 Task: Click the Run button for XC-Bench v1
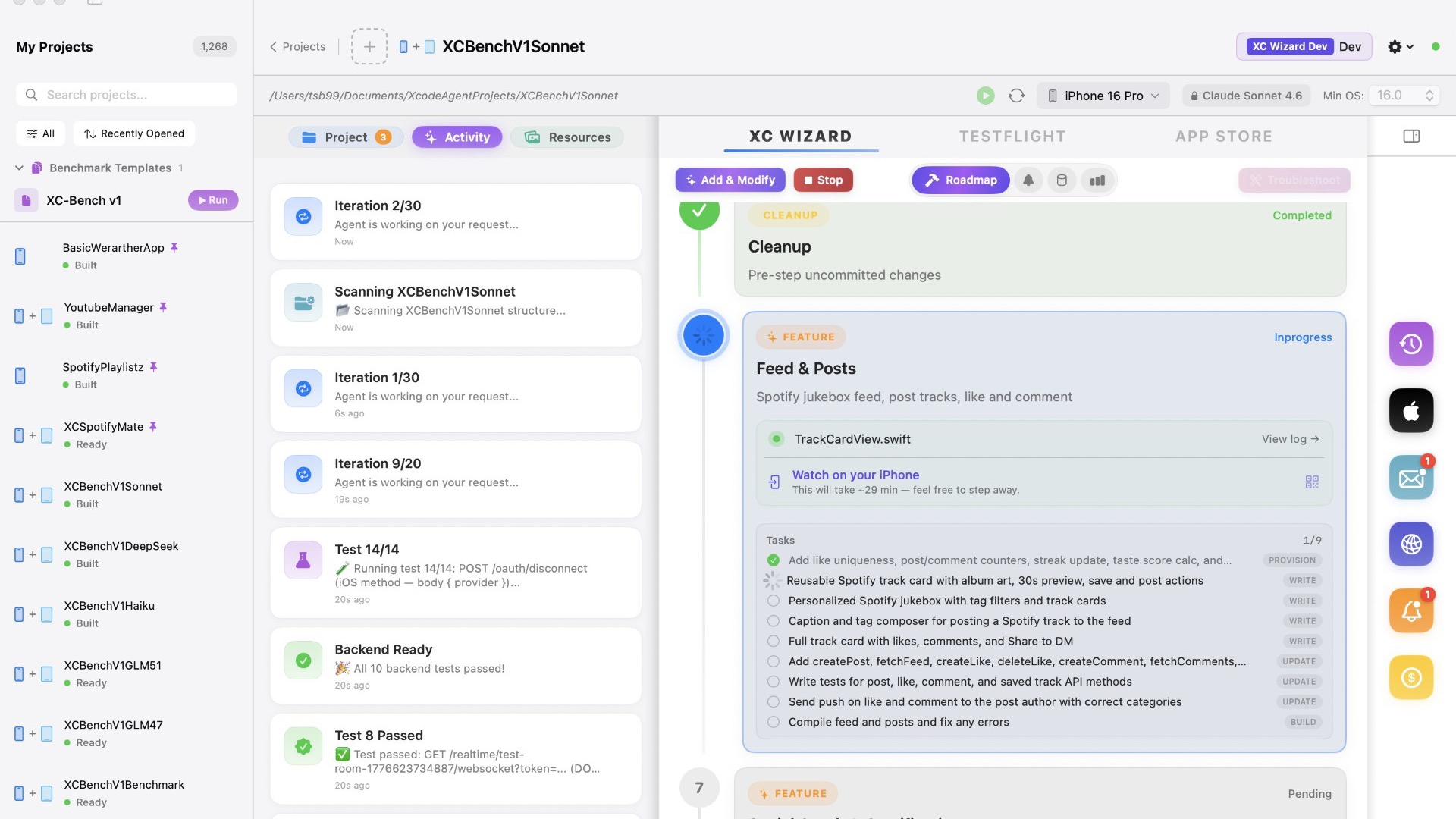coord(213,200)
